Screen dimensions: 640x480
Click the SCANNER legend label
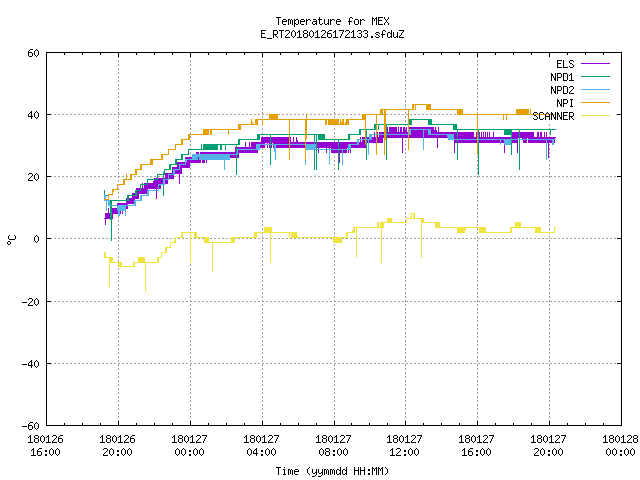point(553,116)
